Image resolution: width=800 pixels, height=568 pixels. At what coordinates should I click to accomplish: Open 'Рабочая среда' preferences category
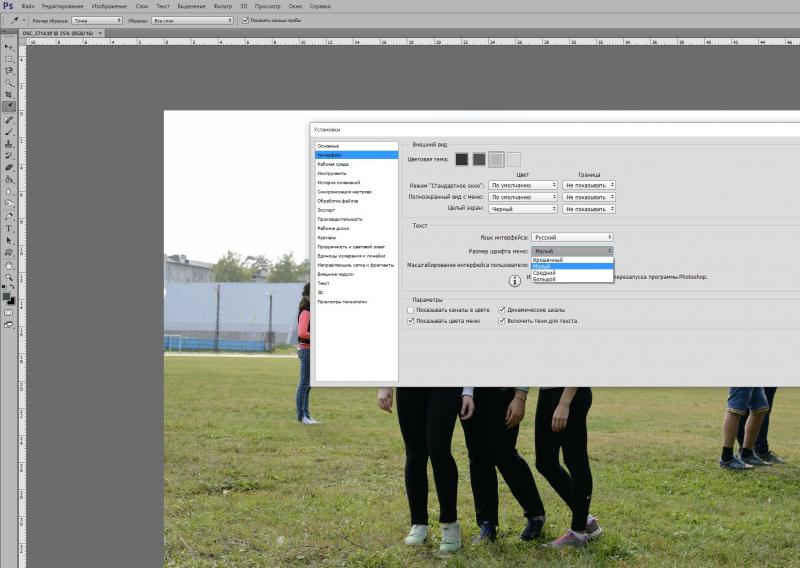[357, 164]
